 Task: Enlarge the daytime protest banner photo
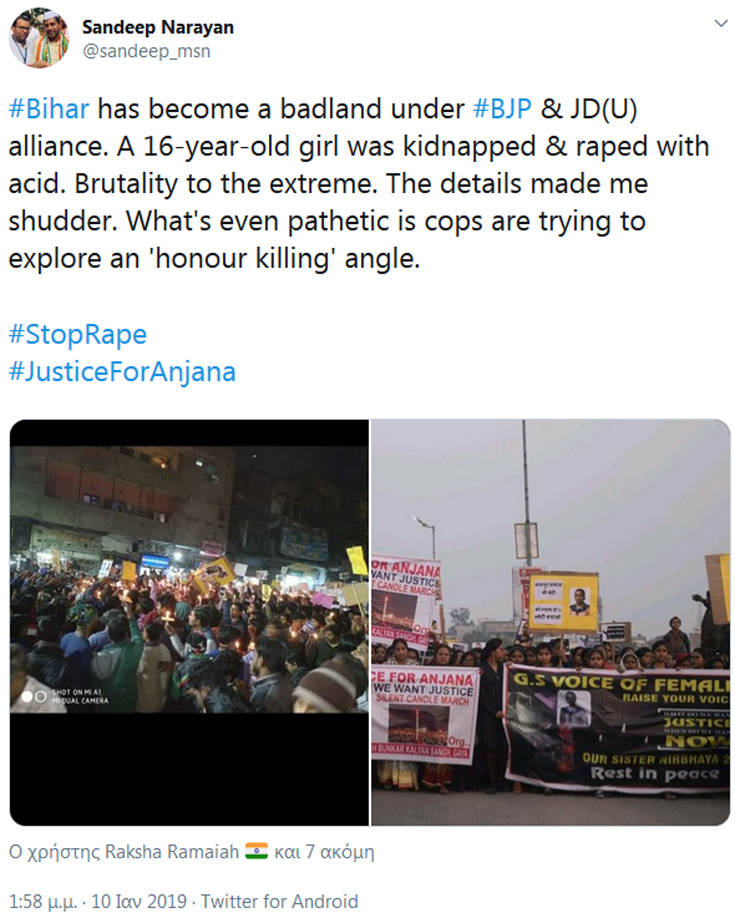(x=551, y=622)
